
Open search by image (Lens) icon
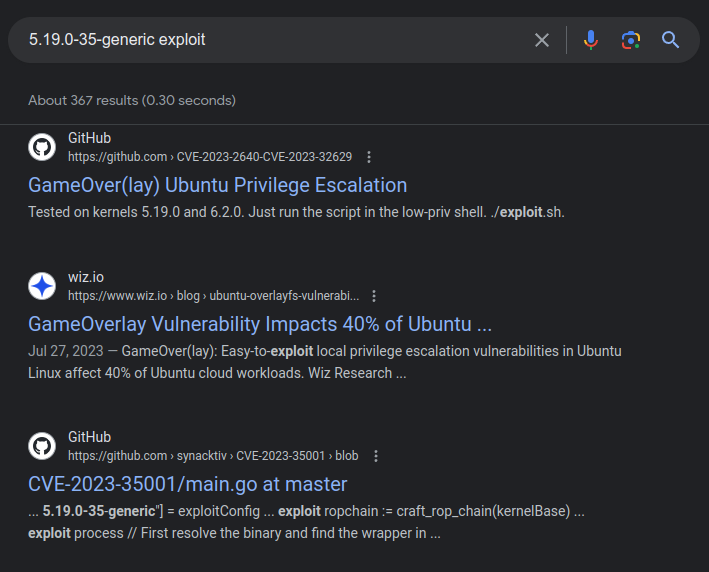pos(630,40)
